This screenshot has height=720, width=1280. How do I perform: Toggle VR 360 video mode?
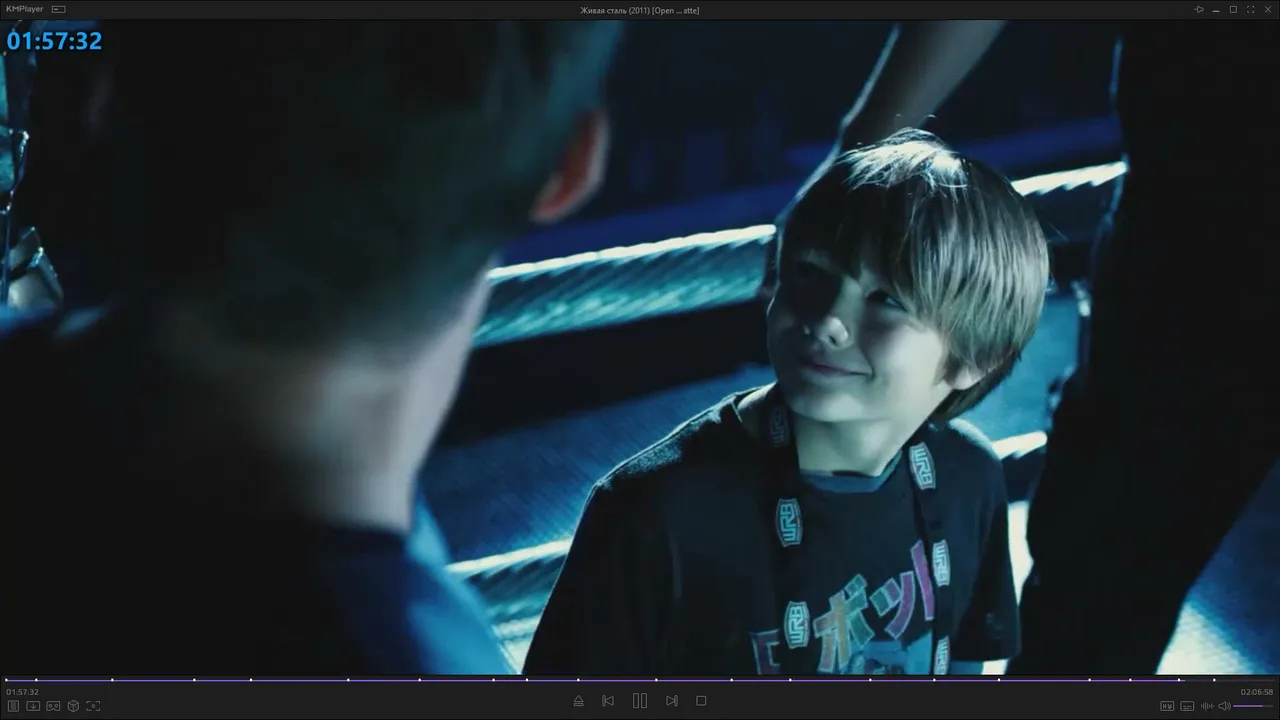53,706
